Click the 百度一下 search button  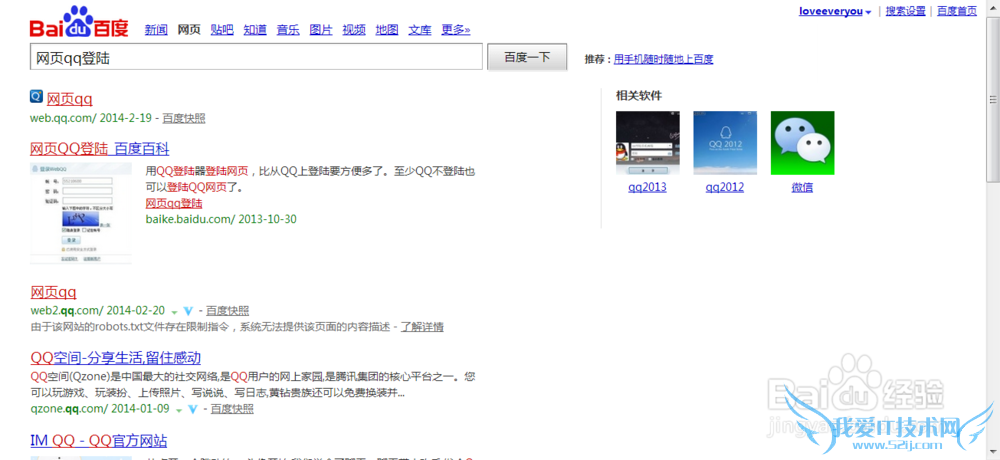point(527,57)
